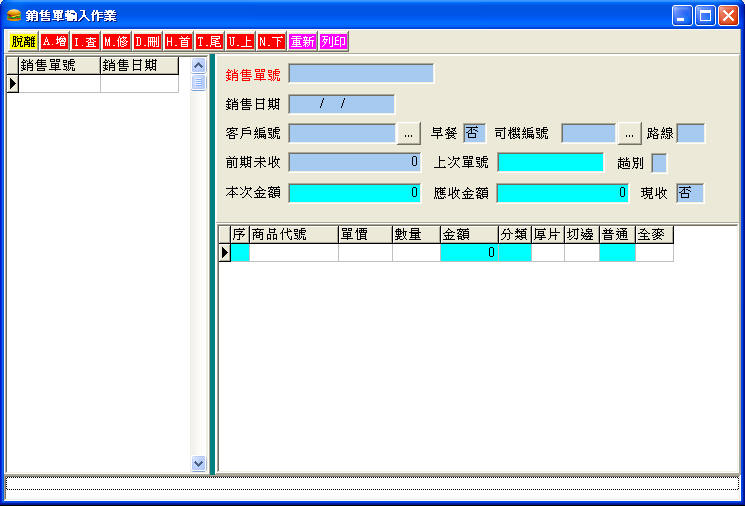Click the 客戶編號 input field
This screenshot has width=745, height=506.
[x=342, y=134]
